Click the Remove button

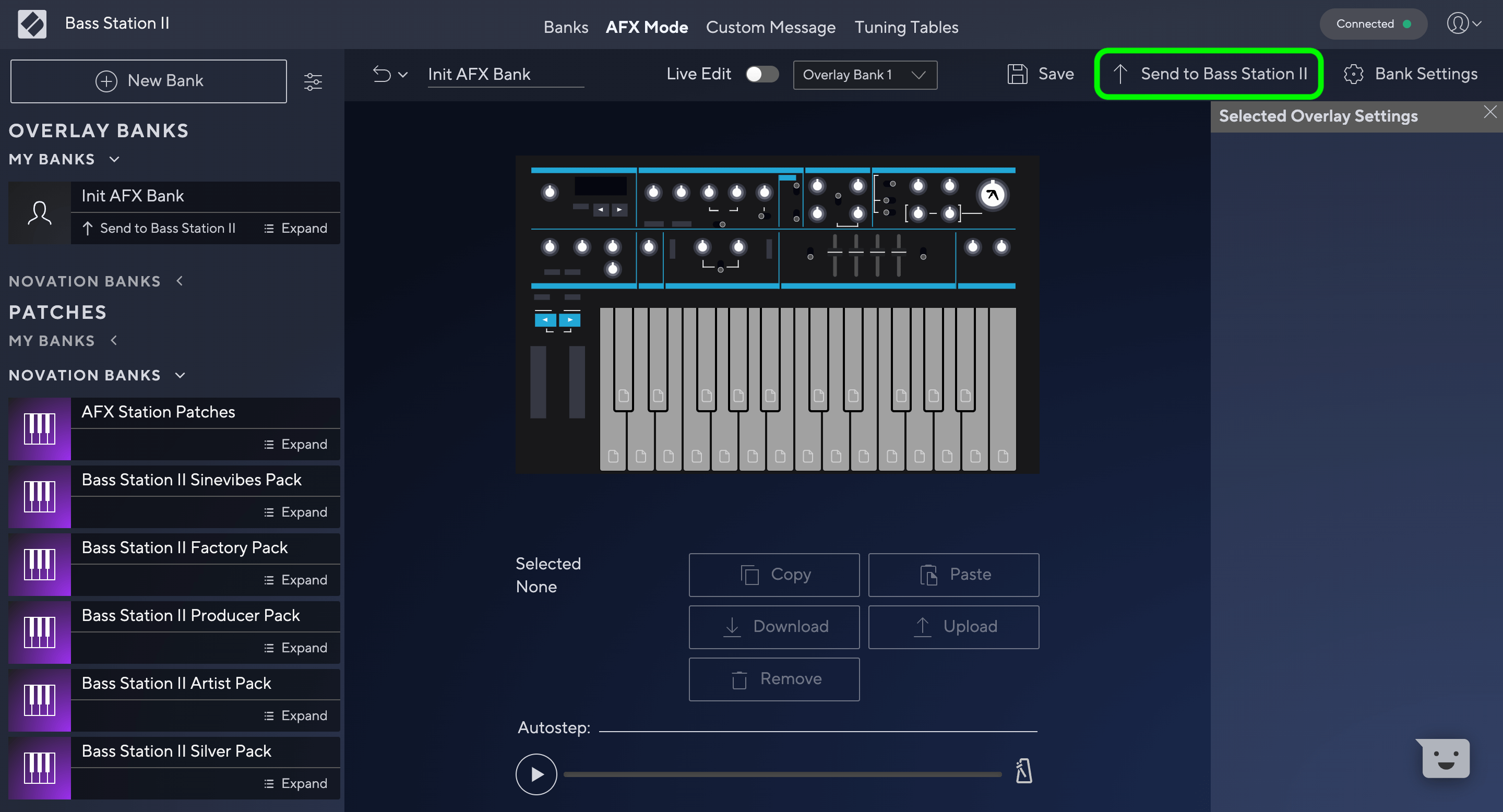pyautogui.click(x=773, y=679)
